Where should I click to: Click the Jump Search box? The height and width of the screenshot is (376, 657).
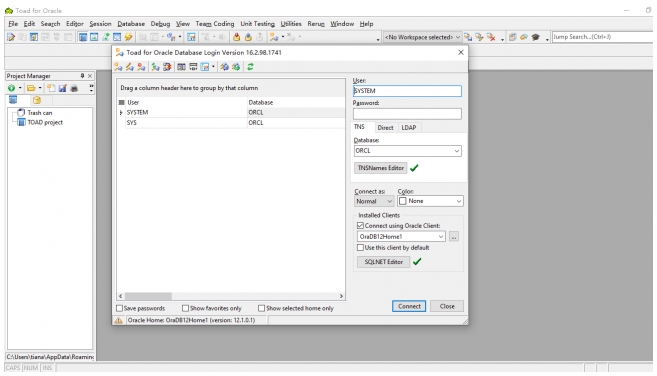(602, 37)
